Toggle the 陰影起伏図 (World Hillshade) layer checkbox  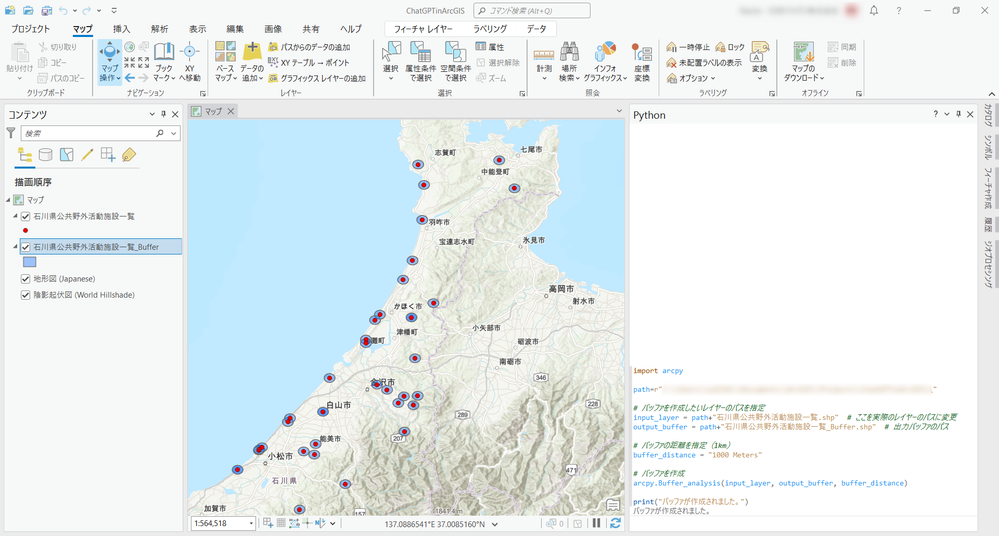point(26,295)
